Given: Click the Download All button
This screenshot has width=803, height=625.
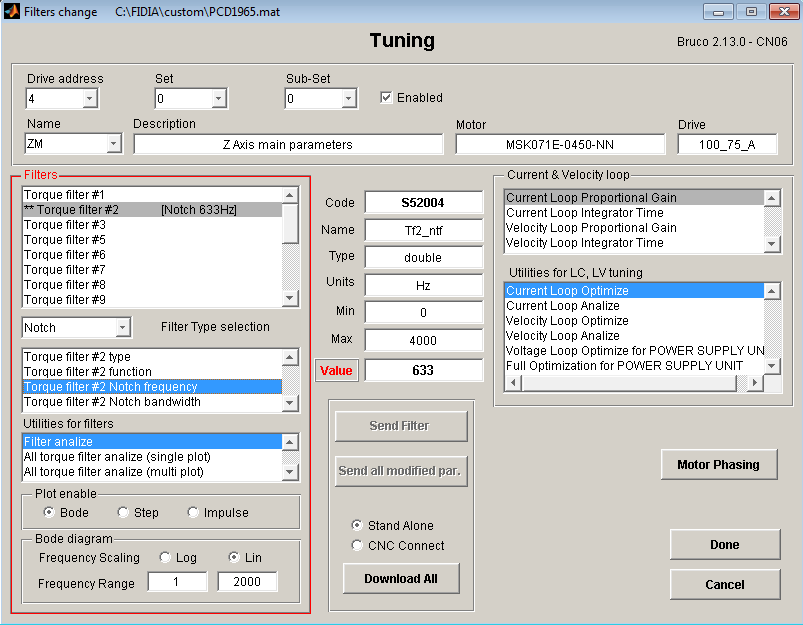Looking at the screenshot, I should [400, 579].
